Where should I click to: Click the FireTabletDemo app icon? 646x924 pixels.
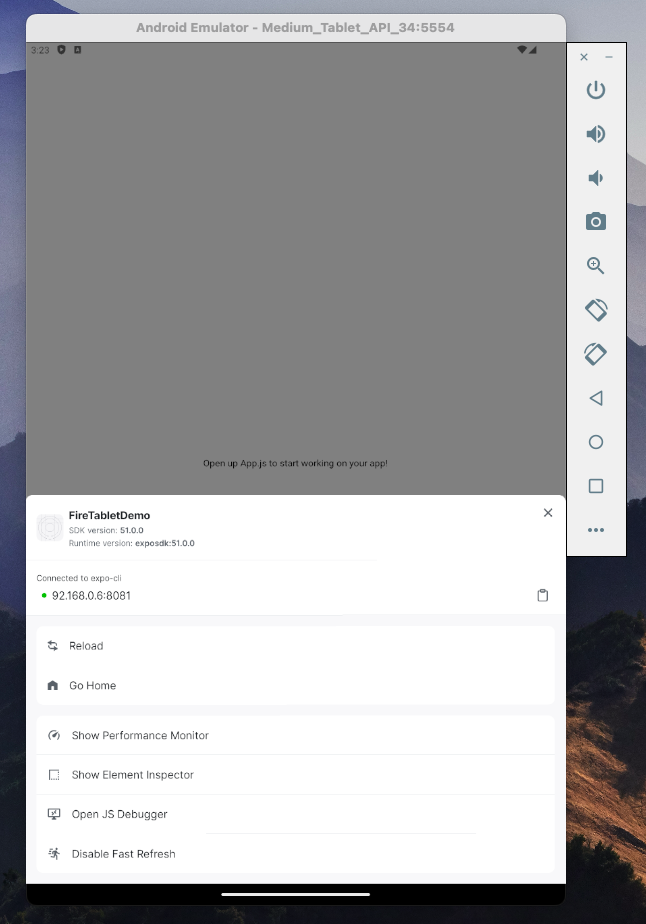[x=50, y=527]
